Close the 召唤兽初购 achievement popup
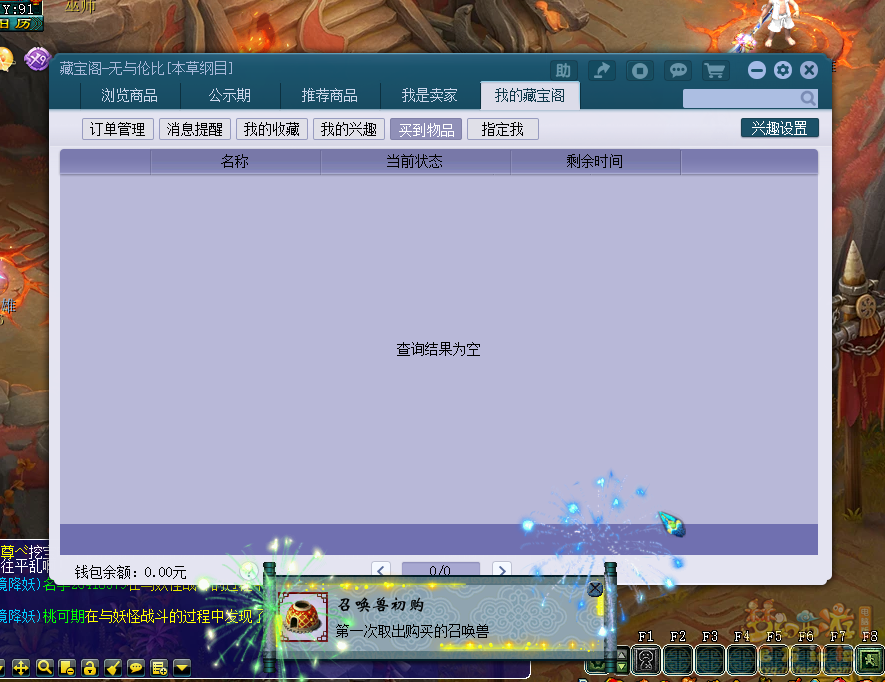 pyautogui.click(x=595, y=589)
